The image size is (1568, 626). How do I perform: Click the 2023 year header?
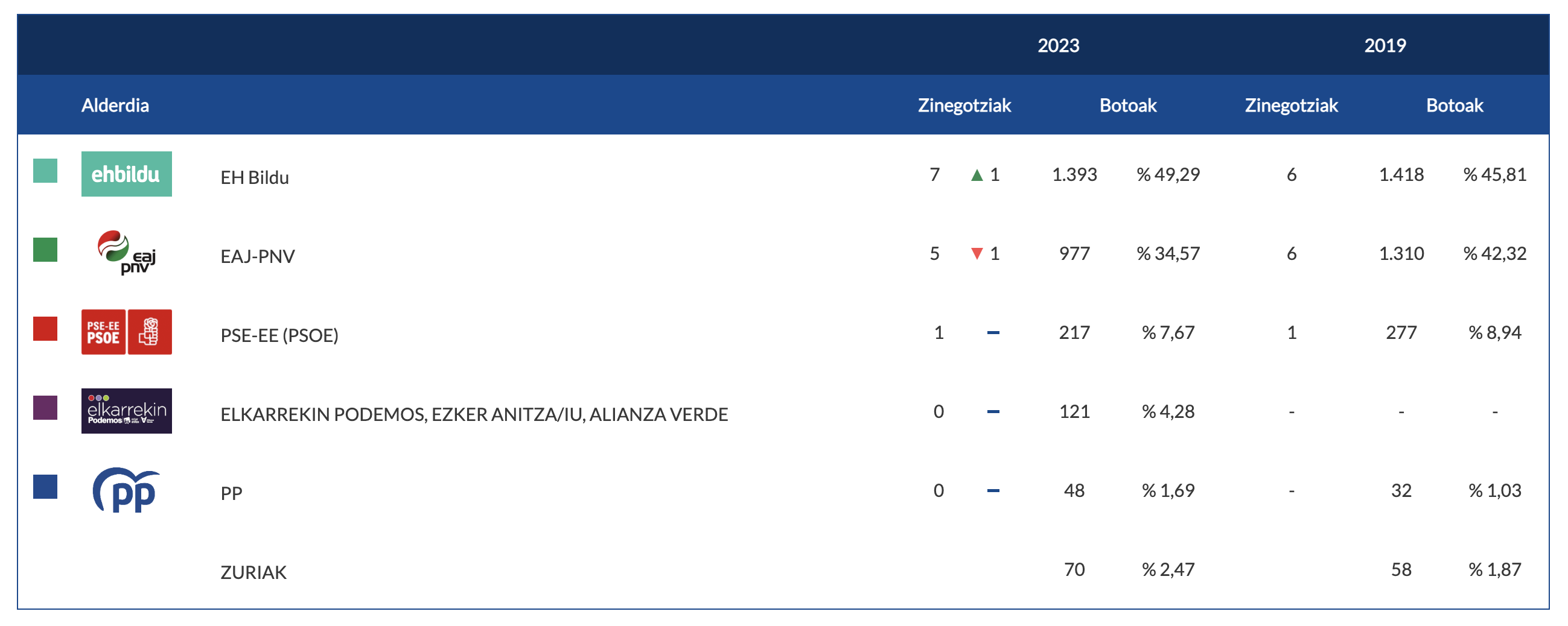(x=1058, y=46)
